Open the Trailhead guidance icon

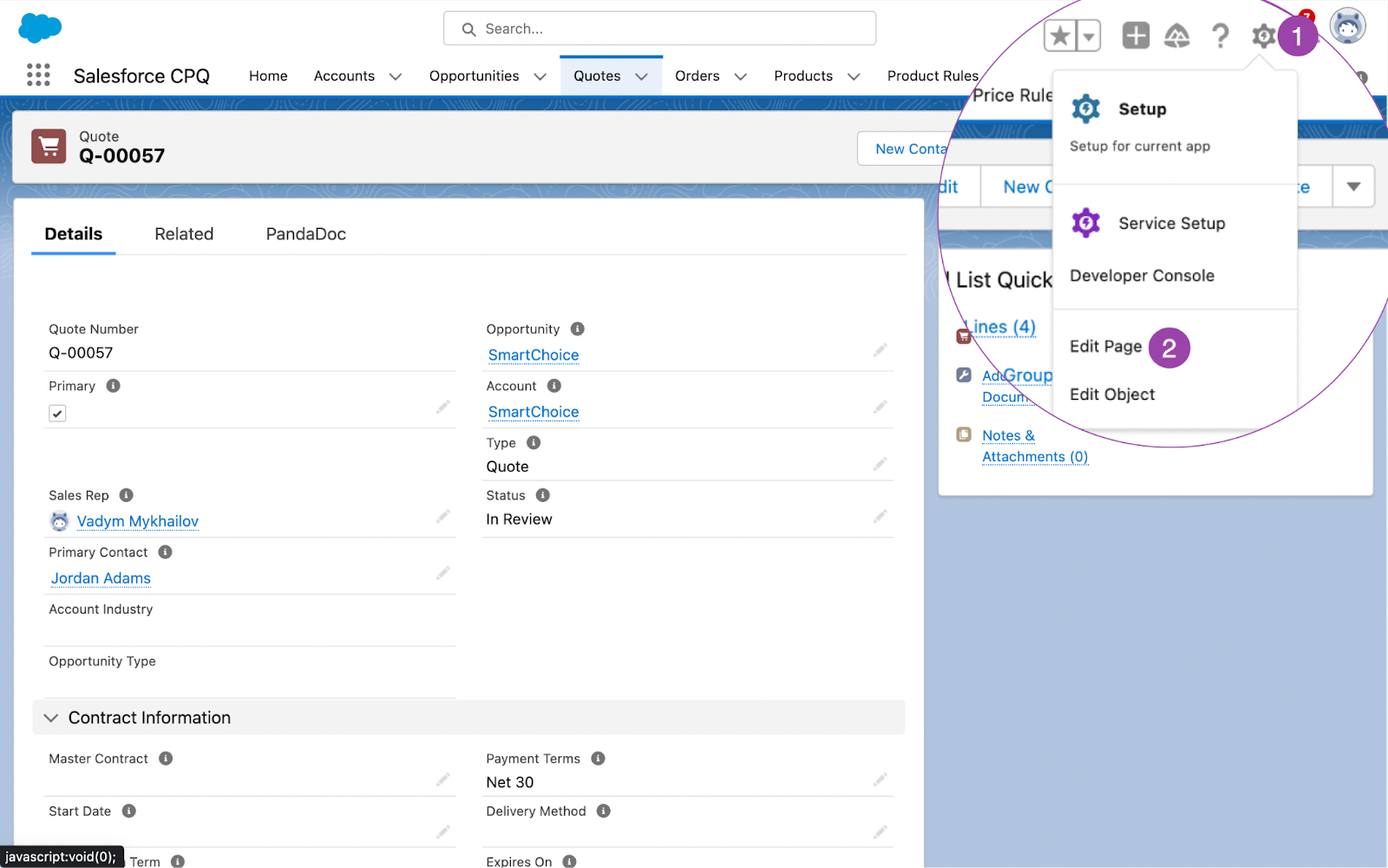pyautogui.click(x=1177, y=36)
